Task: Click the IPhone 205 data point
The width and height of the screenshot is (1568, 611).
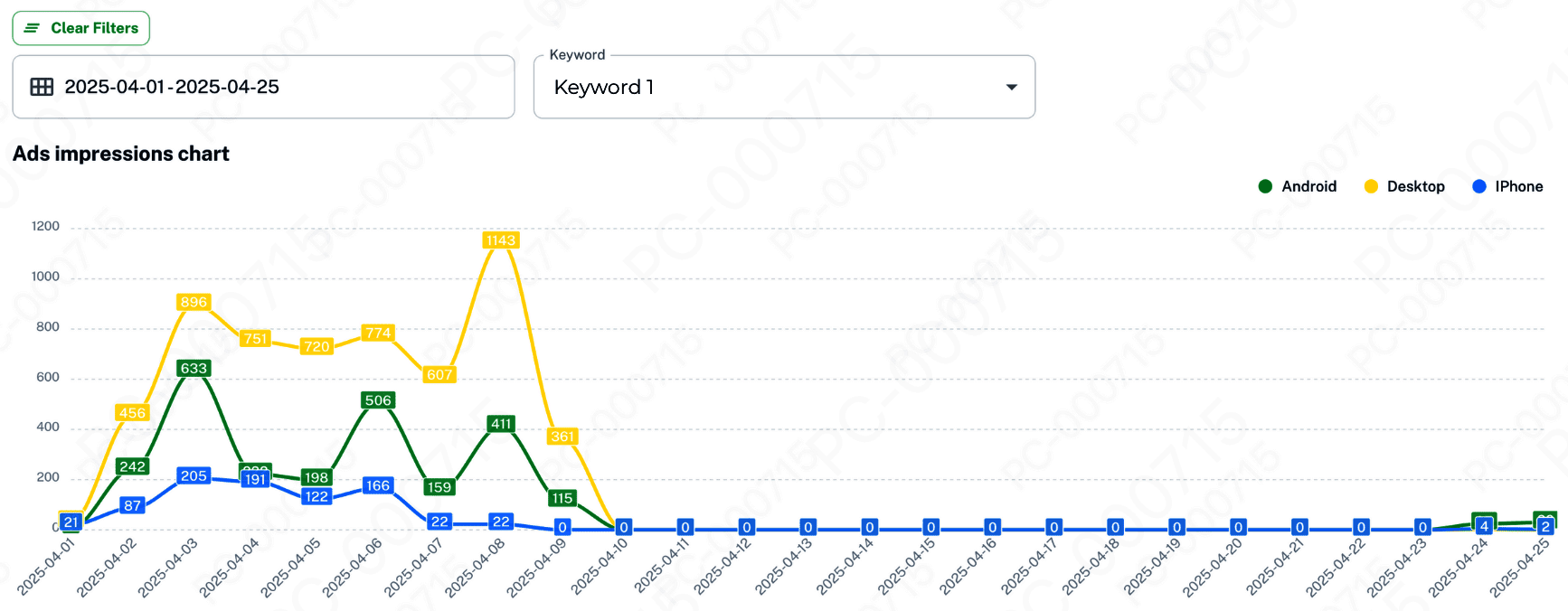Action: pos(194,475)
